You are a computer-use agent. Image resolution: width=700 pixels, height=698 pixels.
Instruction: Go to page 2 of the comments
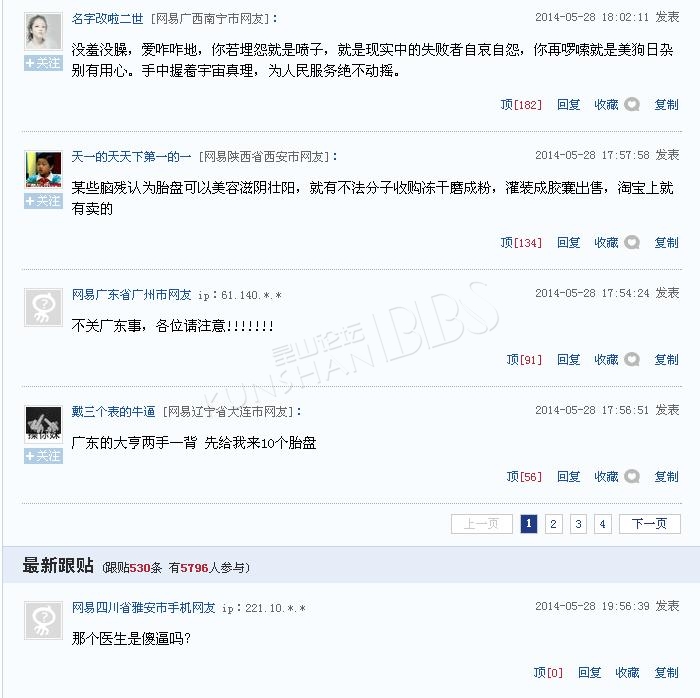tap(554, 524)
